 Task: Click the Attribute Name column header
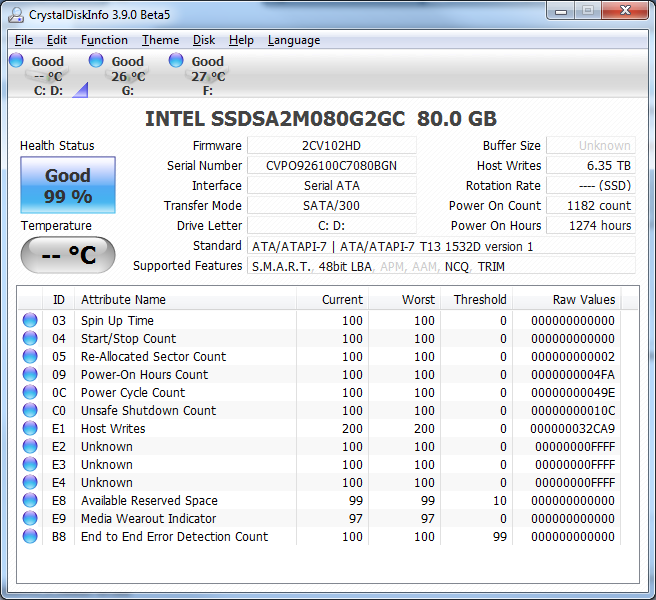[x=185, y=300]
